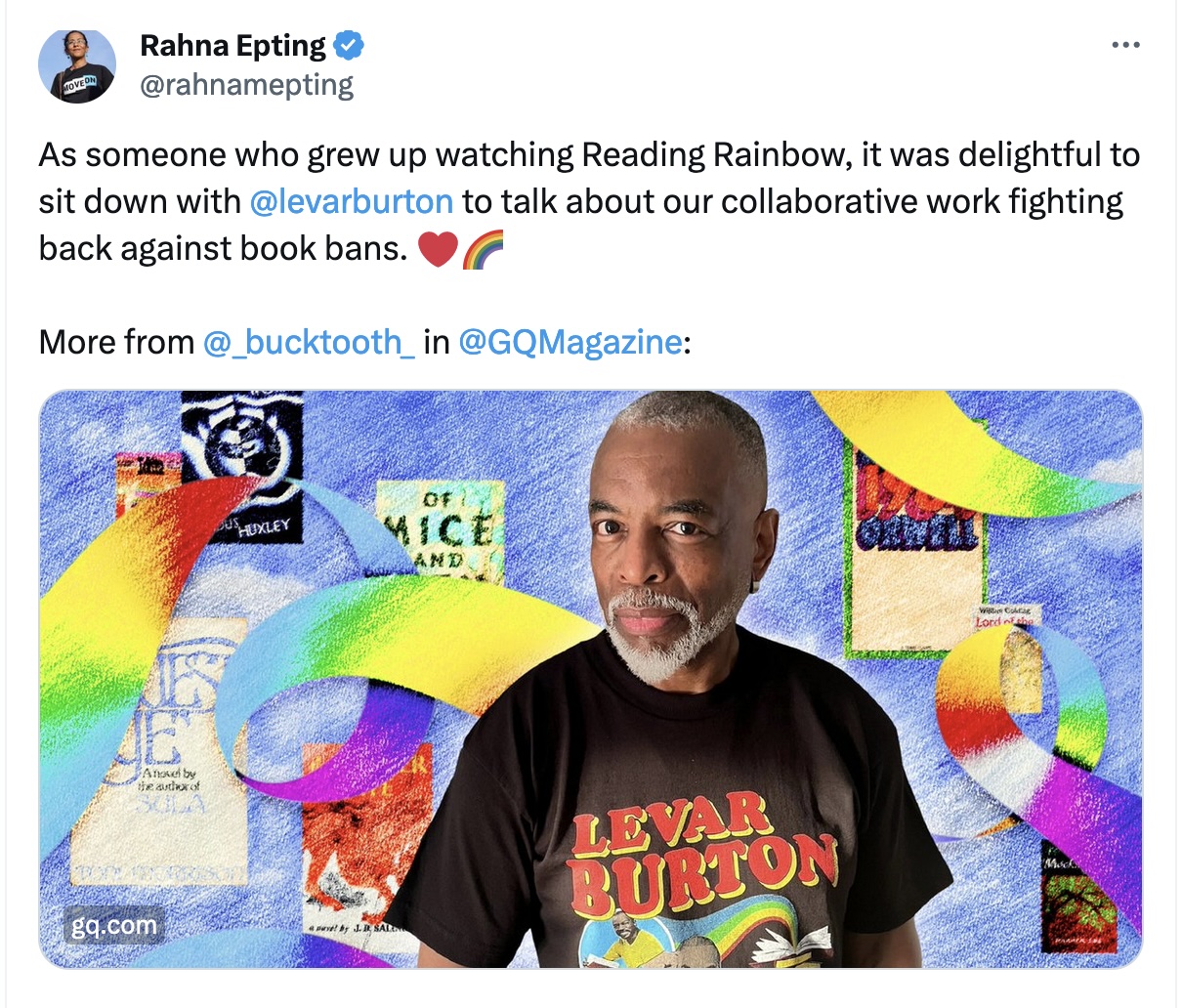Viewport: 1182px width, 1008px height.
Task: Follow the @levarburton mention link
Action: point(352,201)
